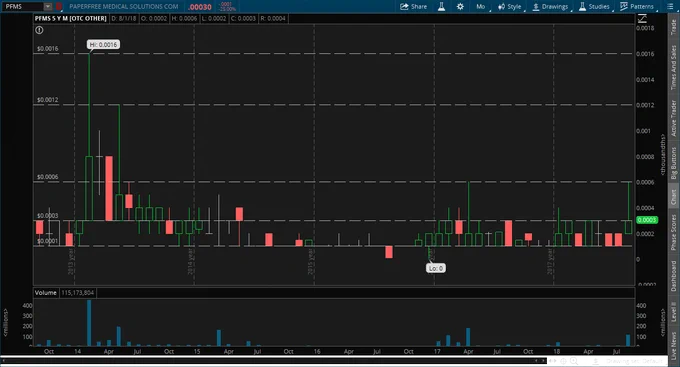Click the $0.0016 price level label
The image size is (680, 367).
coord(47,49)
